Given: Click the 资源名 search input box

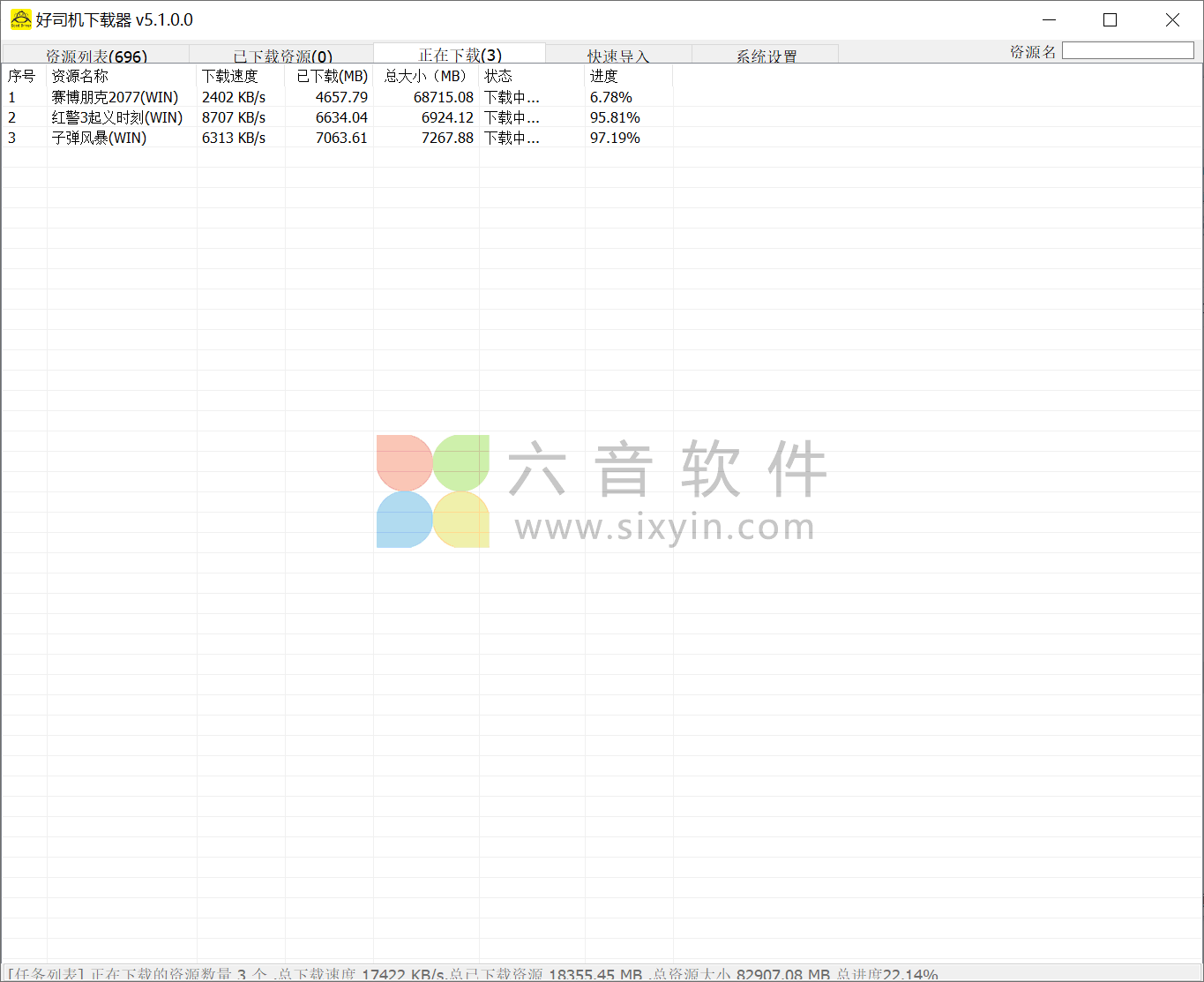Looking at the screenshot, I should tap(1128, 50).
